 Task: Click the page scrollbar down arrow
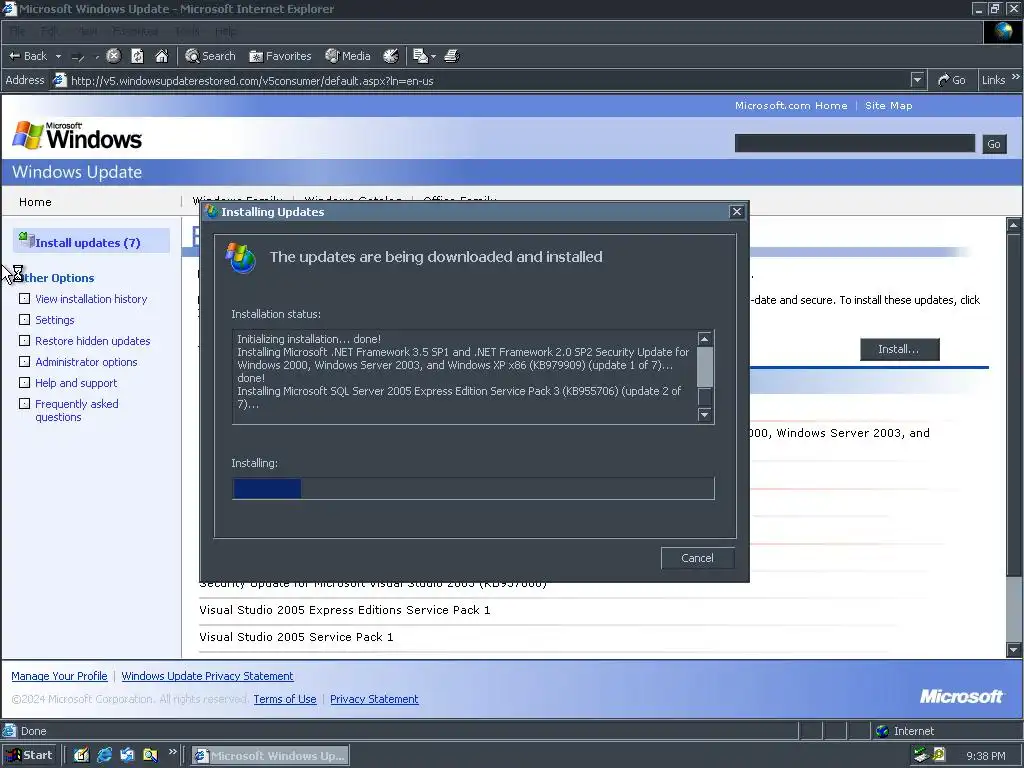[1014, 650]
